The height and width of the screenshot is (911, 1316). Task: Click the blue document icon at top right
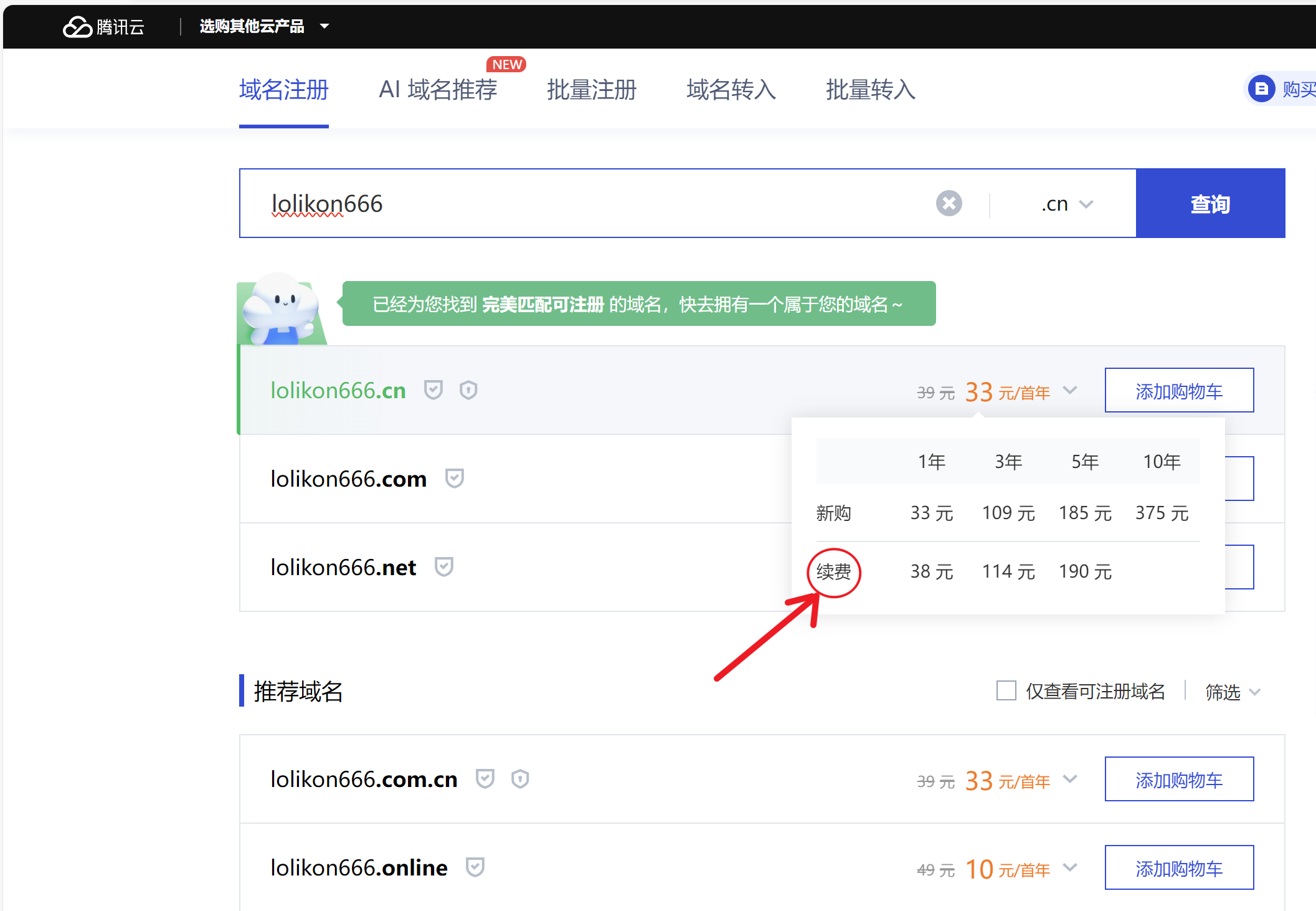[x=1261, y=89]
